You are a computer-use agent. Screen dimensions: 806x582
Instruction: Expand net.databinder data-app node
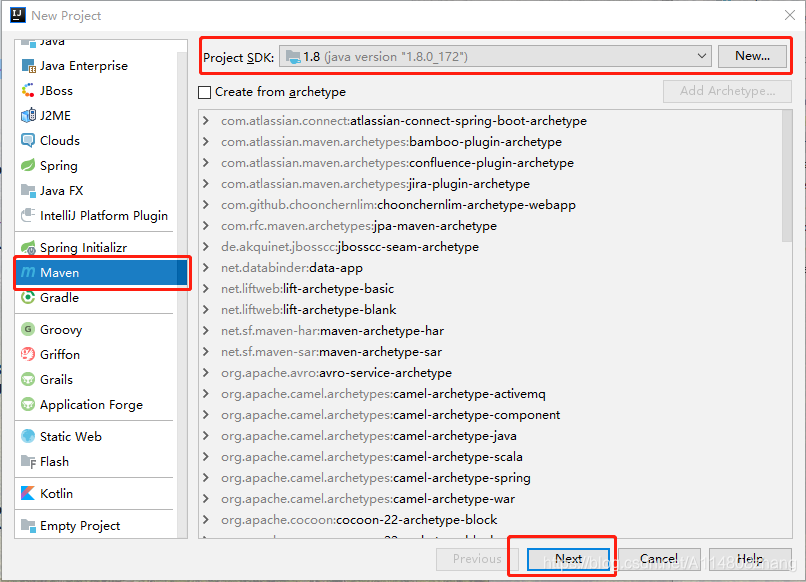(206, 267)
